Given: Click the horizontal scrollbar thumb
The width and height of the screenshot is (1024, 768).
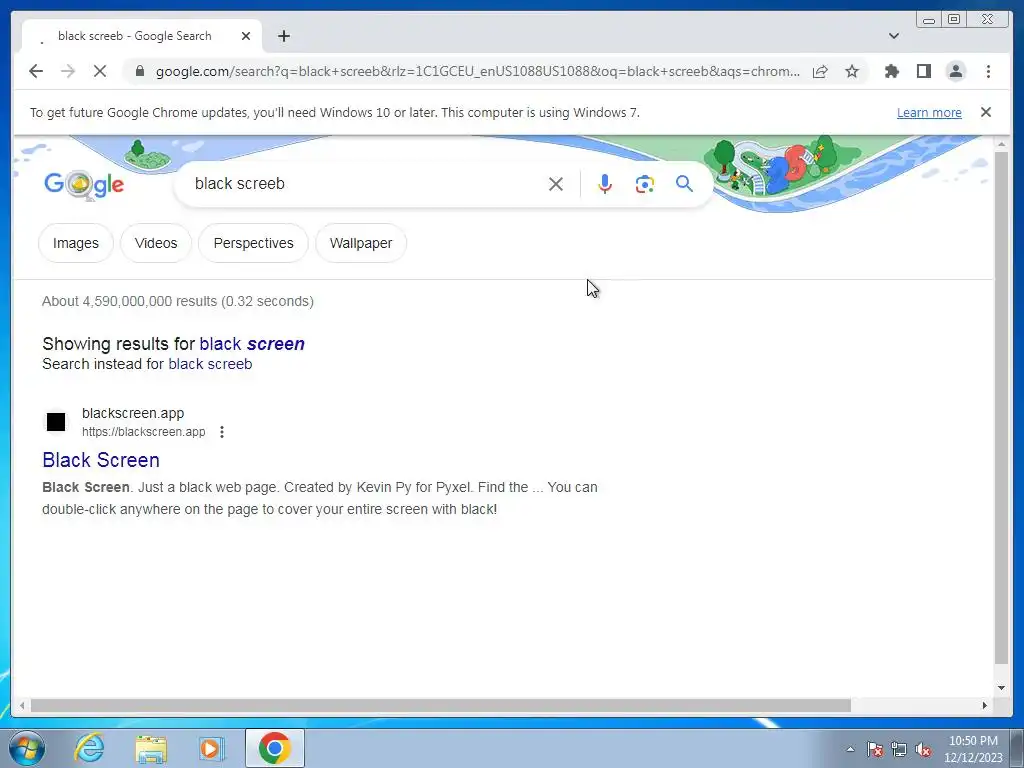Looking at the screenshot, I should pos(441,705).
